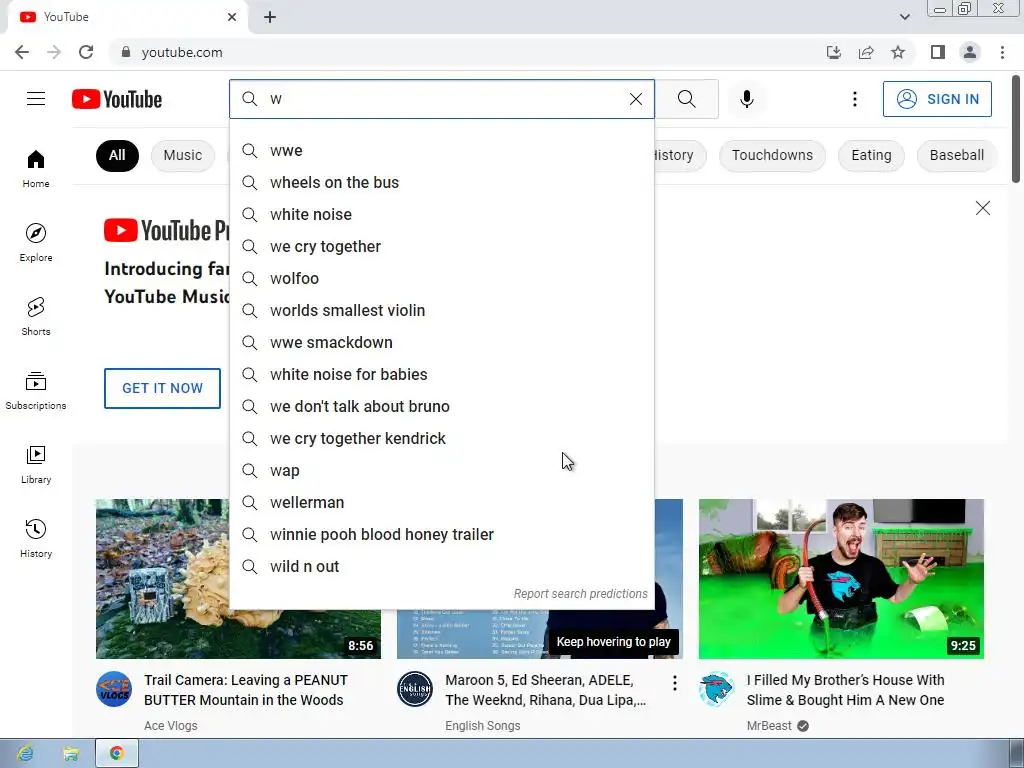The height and width of the screenshot is (768, 1024).
Task: Choose 'we don't talk about bruno' suggestion
Action: click(x=441, y=406)
